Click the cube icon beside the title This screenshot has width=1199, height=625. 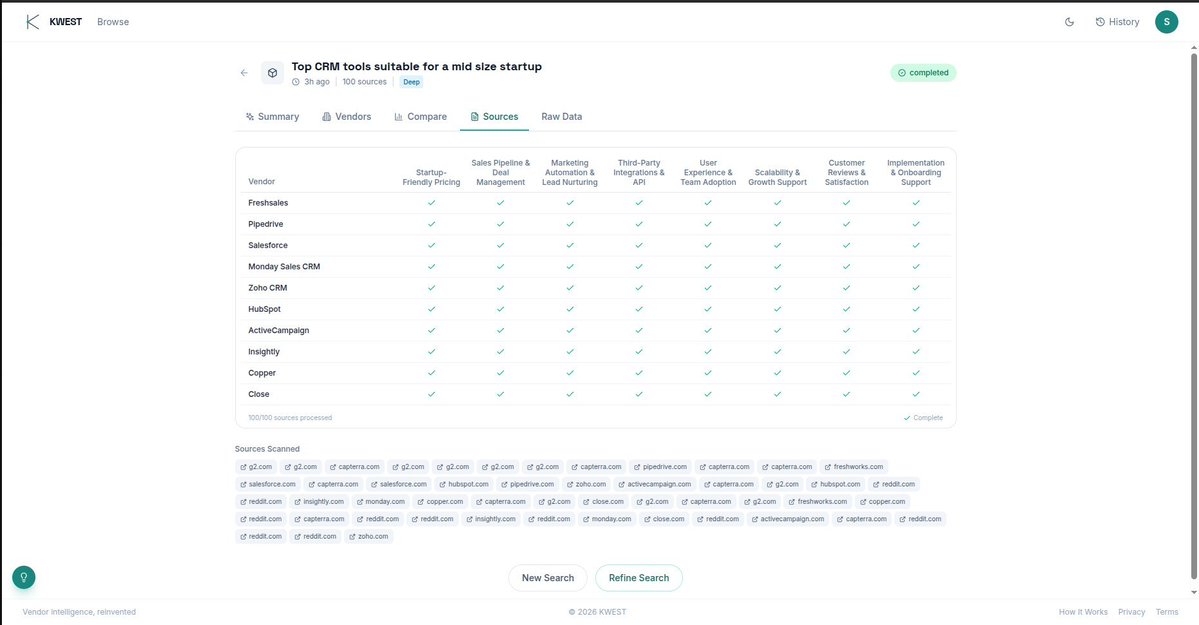click(272, 73)
